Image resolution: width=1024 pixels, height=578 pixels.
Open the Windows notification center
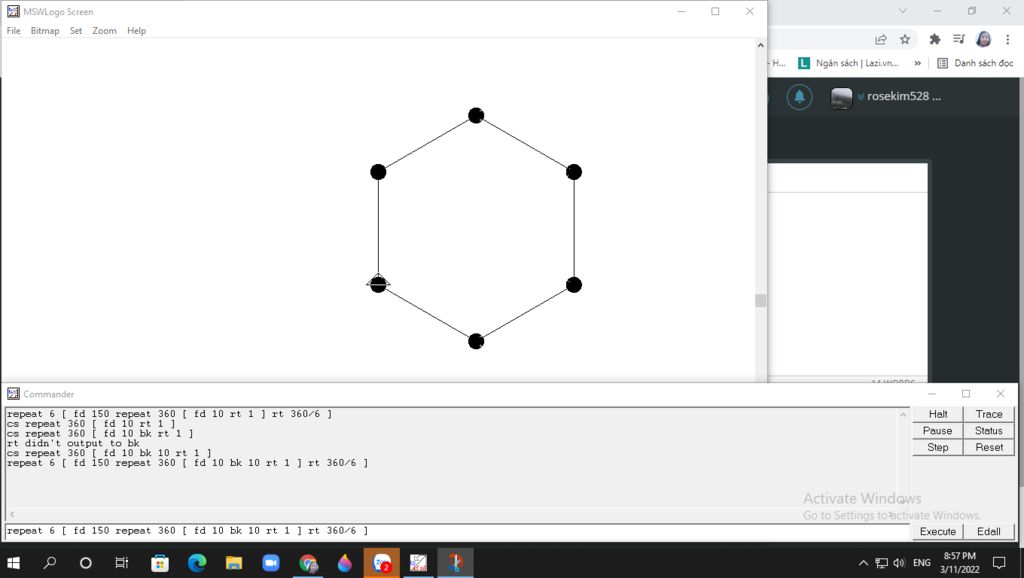pyautogui.click(x=999, y=562)
